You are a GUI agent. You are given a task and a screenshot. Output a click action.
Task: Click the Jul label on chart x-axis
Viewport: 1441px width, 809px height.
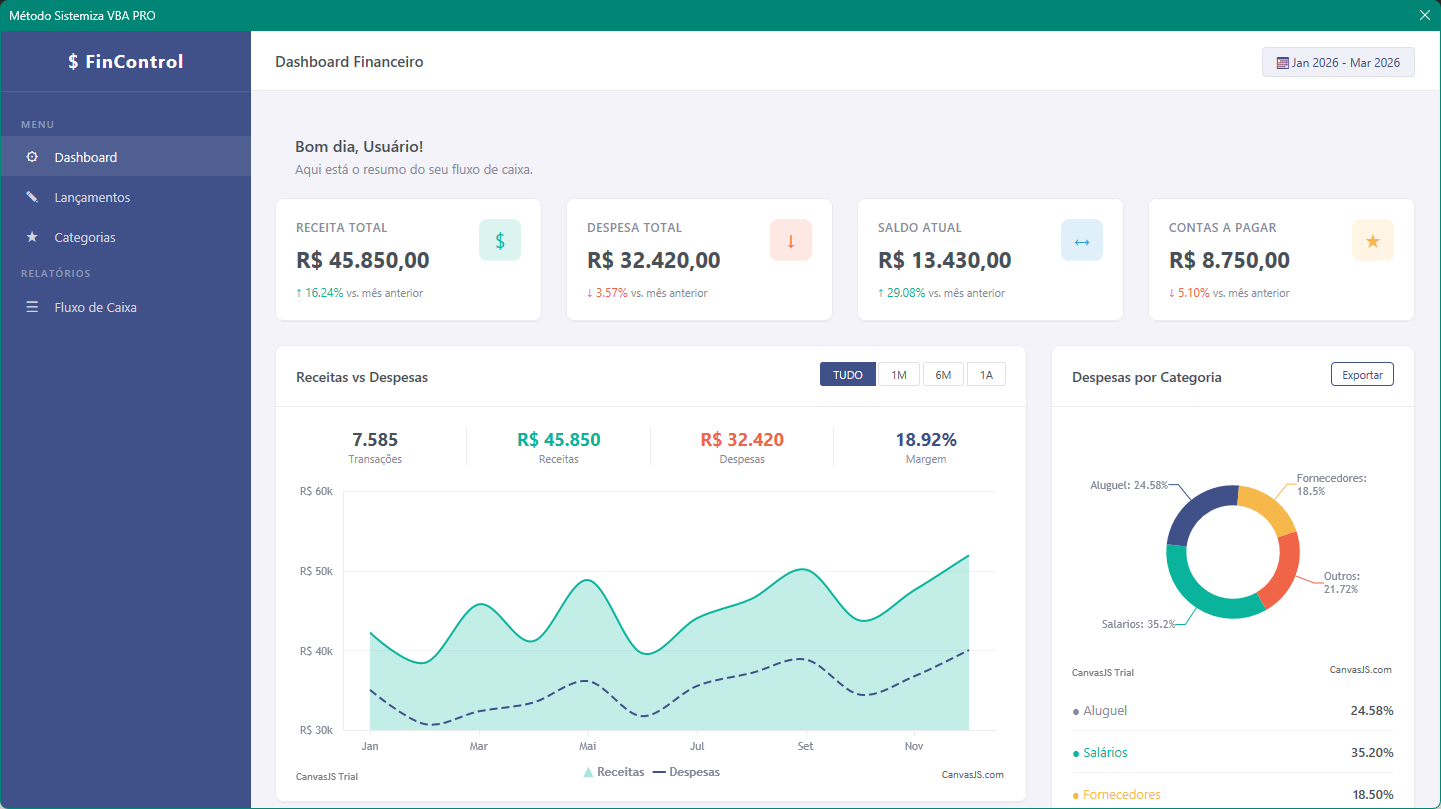pyautogui.click(x=697, y=746)
